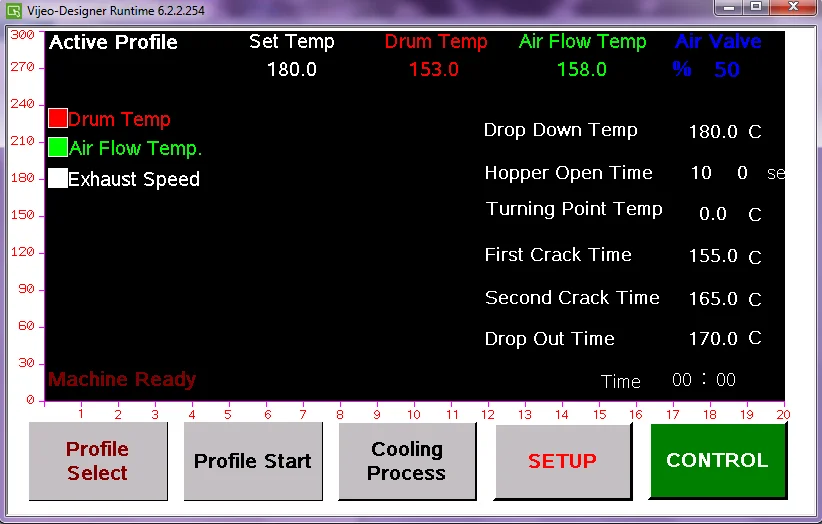822x524 pixels.
Task: Open the green CONTROL page
Action: pos(718,460)
